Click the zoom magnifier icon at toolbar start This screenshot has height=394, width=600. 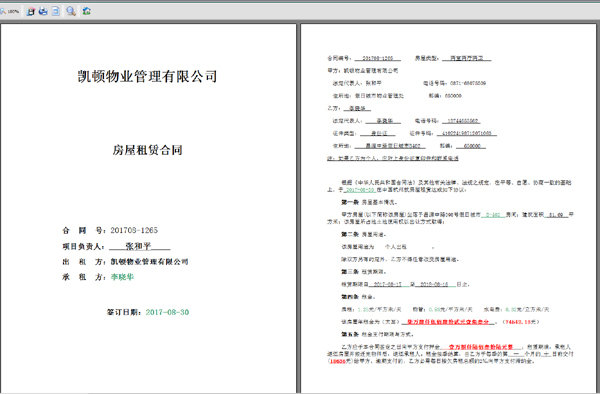coord(2,11)
